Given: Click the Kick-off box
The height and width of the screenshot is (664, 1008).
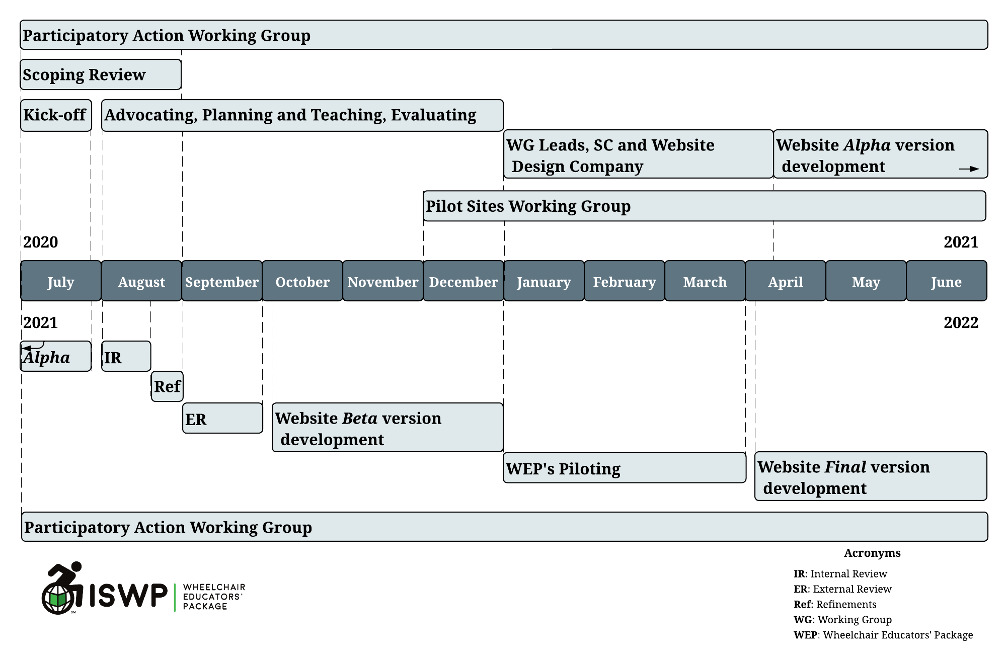Looking at the screenshot, I should 56,116.
